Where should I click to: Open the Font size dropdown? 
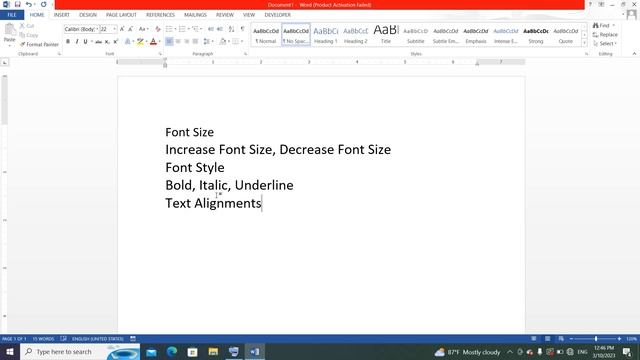click(x=115, y=29)
